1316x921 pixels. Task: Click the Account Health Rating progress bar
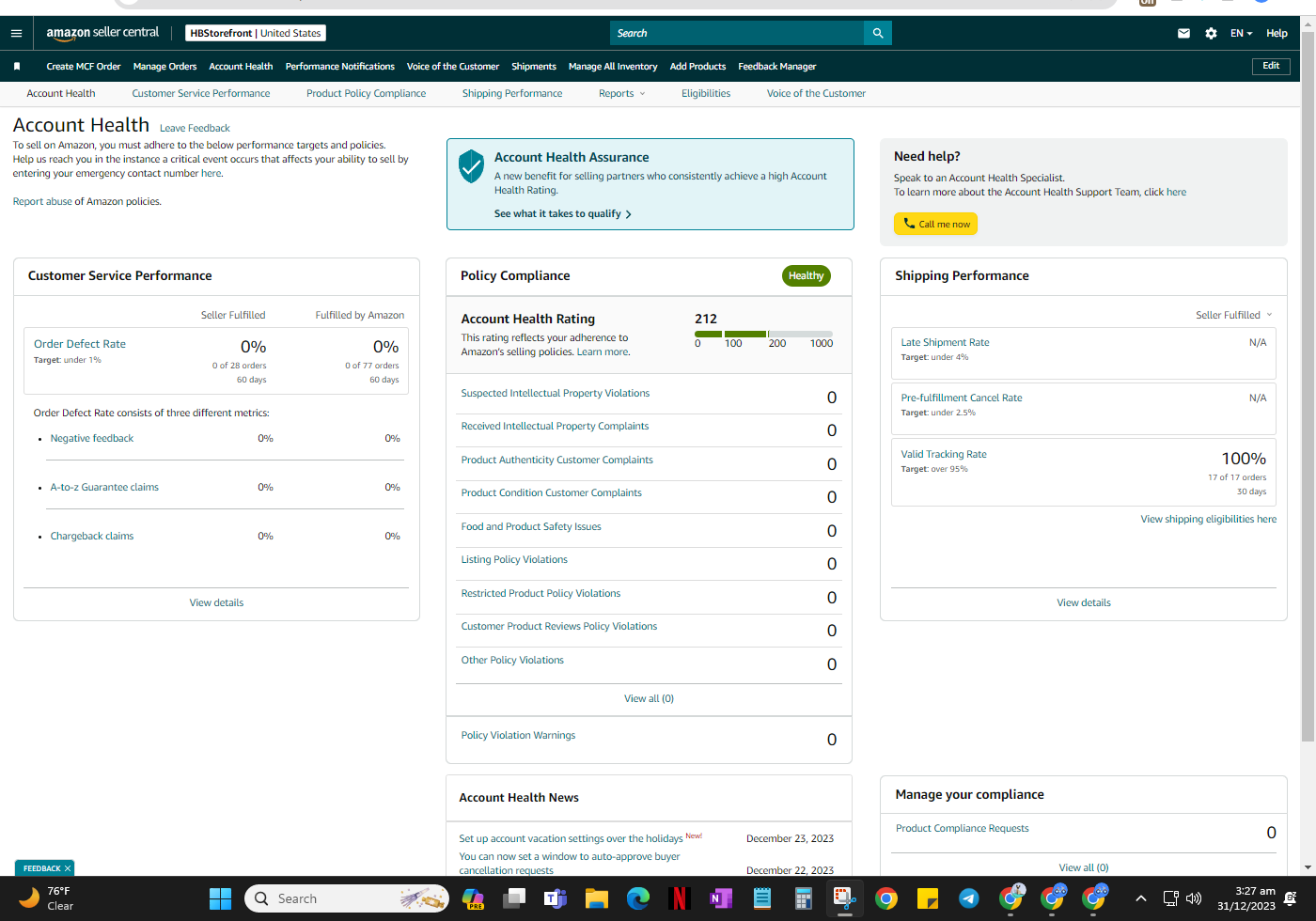(x=763, y=334)
